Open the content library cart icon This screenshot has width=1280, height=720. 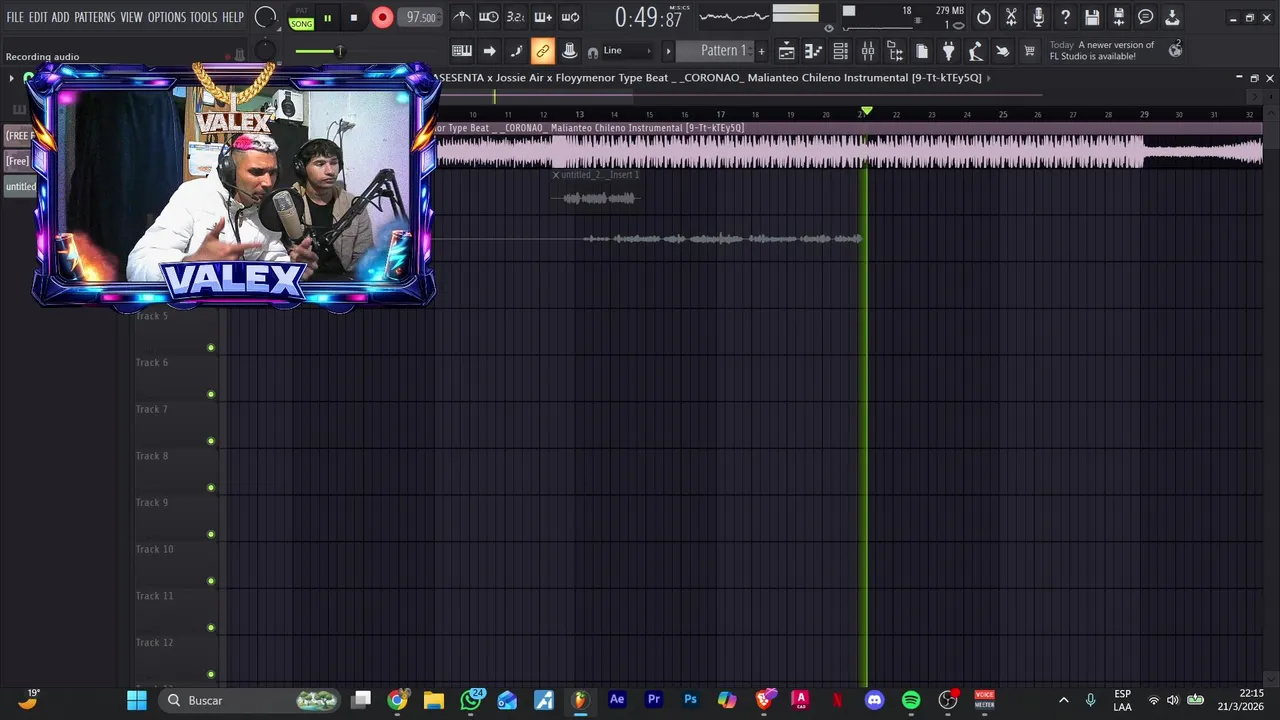[1030, 51]
